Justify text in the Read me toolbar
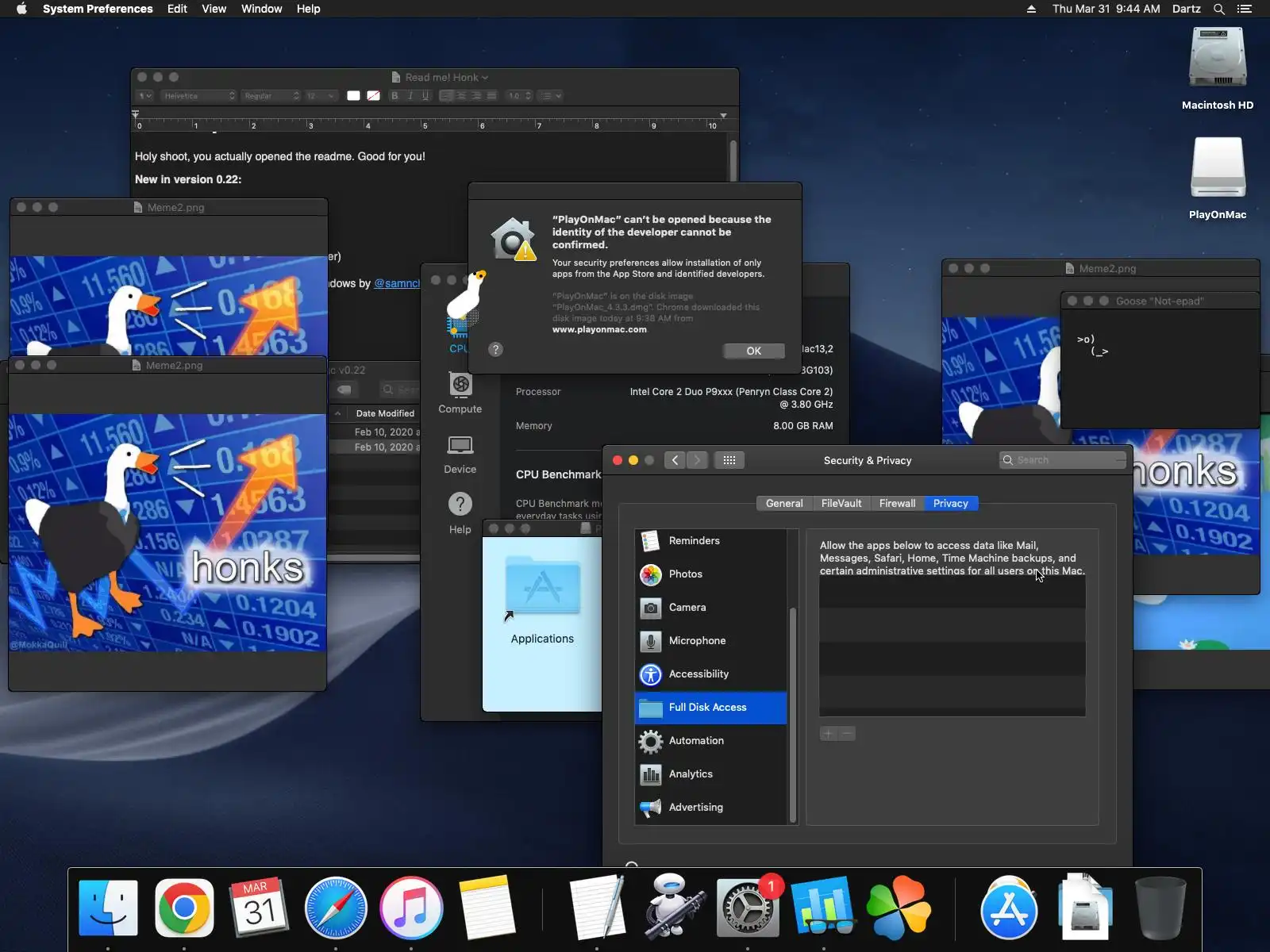1270x952 pixels. click(x=491, y=96)
